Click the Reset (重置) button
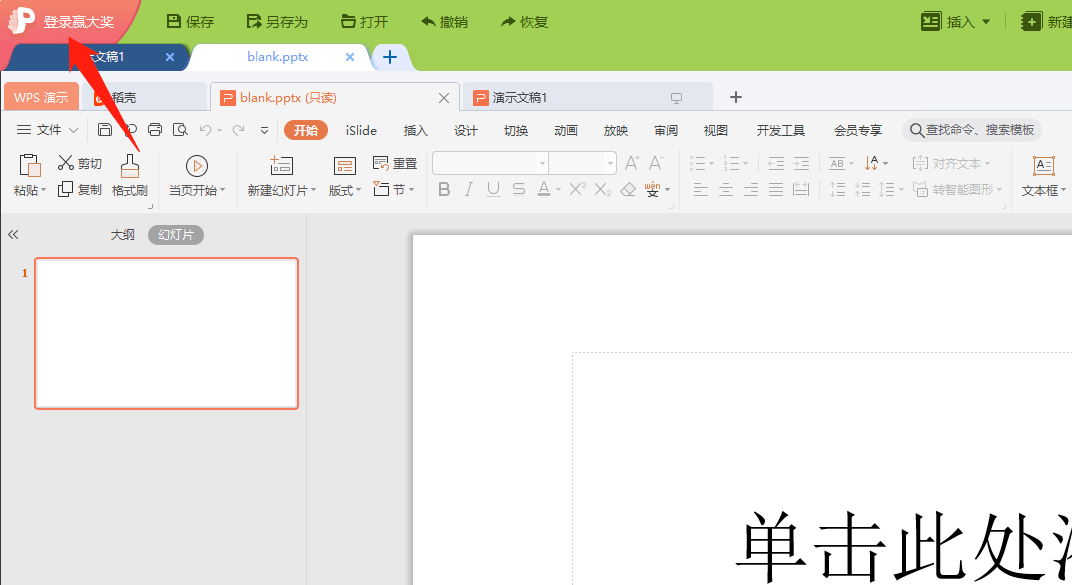Screen dimensions: 1072x585 395,163
